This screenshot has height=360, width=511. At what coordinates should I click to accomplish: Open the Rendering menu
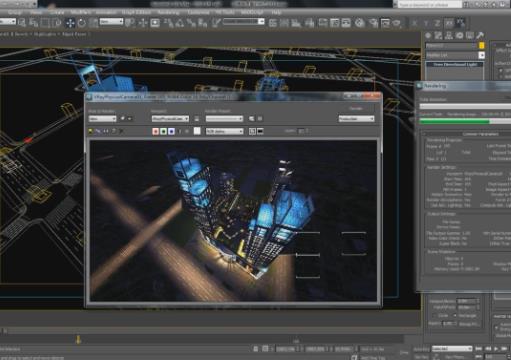click(169, 12)
